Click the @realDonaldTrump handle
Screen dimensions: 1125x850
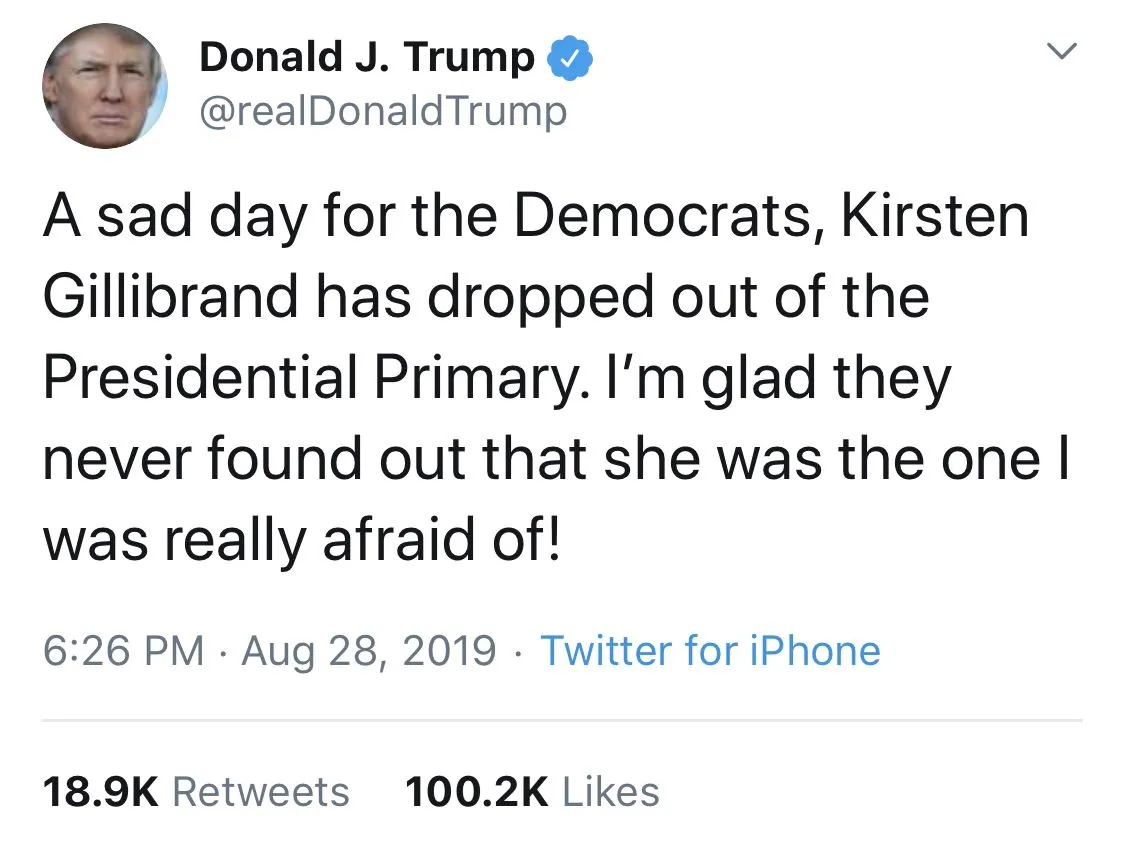tap(383, 111)
